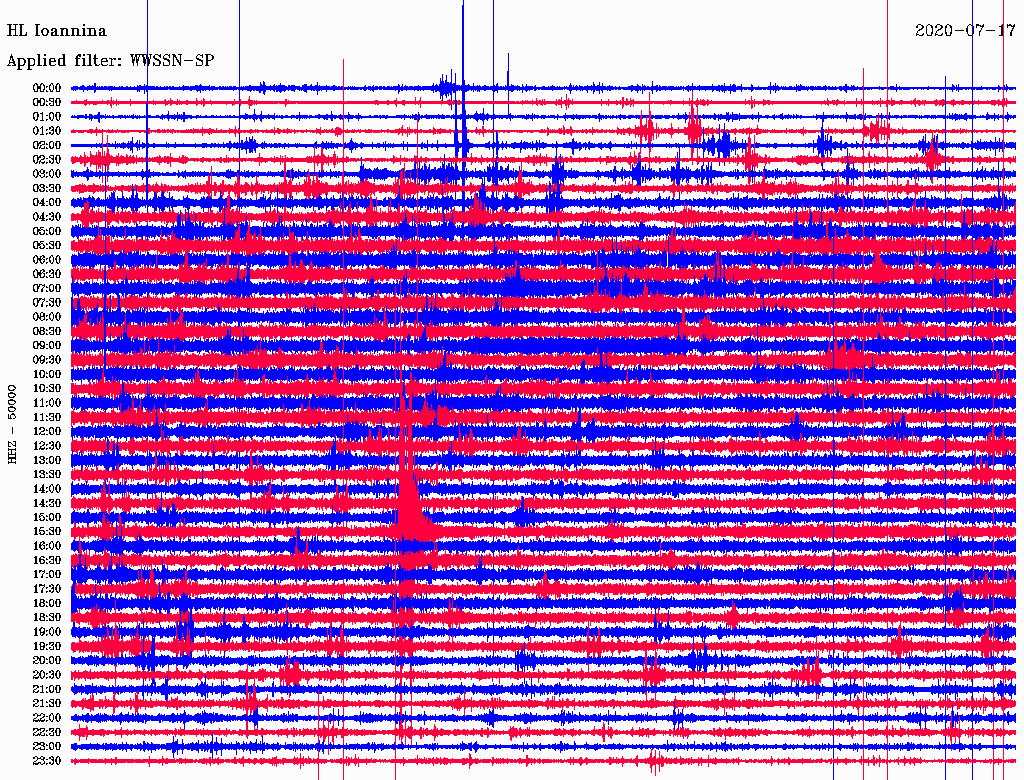The image size is (1024, 780).
Task: Select the 16:00 time label
Action: click(x=47, y=546)
